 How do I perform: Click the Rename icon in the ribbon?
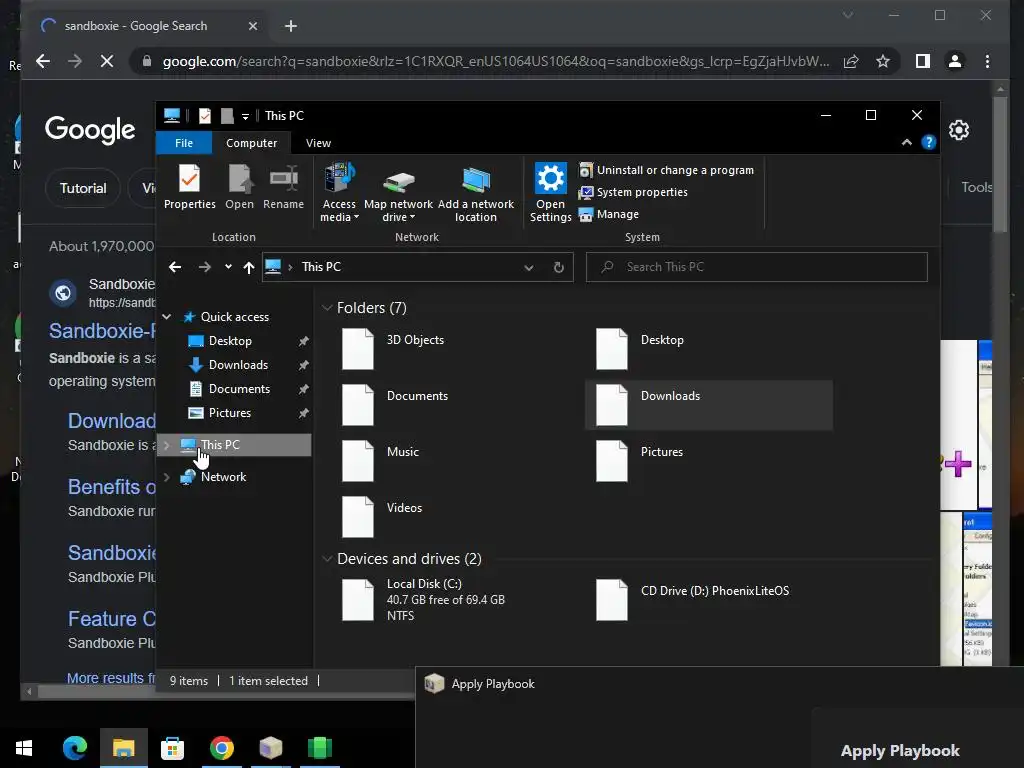(283, 187)
